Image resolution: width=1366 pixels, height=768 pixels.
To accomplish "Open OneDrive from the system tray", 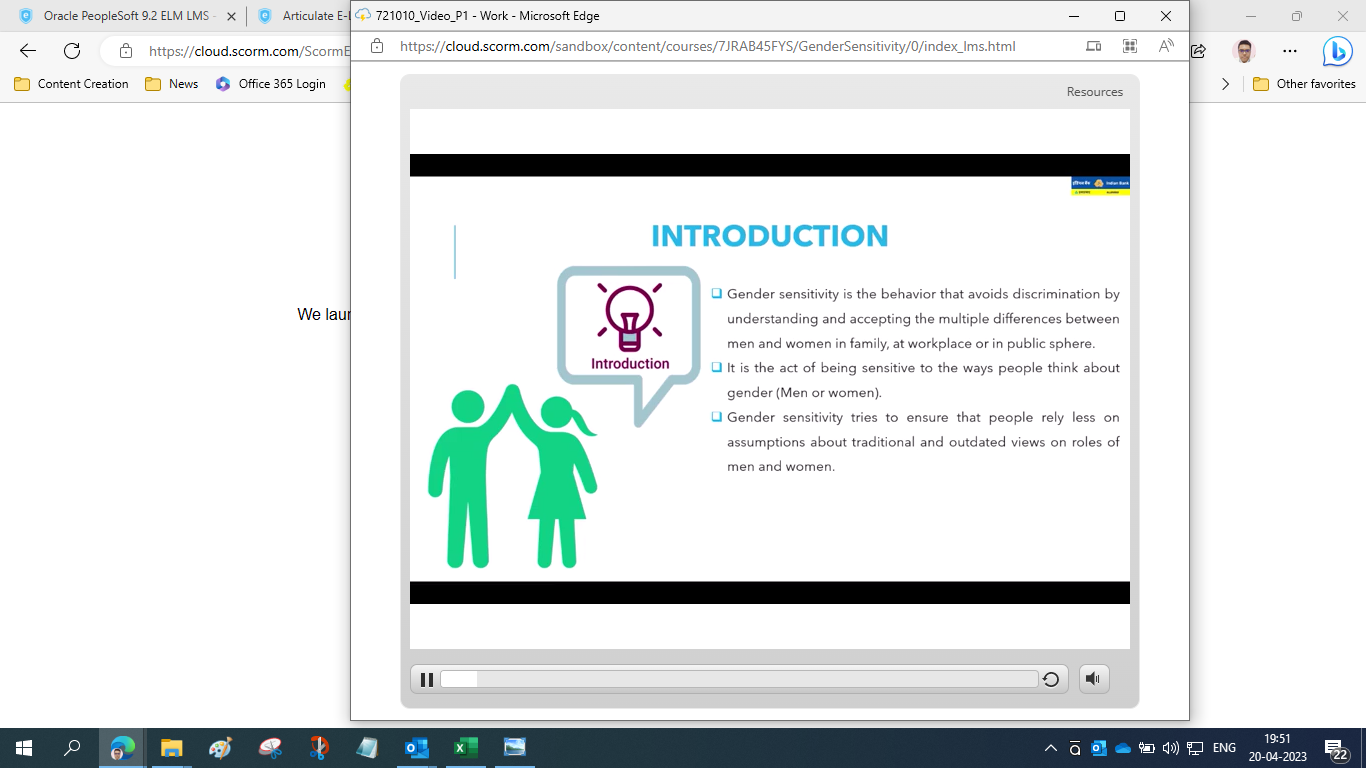I will coord(1123,748).
